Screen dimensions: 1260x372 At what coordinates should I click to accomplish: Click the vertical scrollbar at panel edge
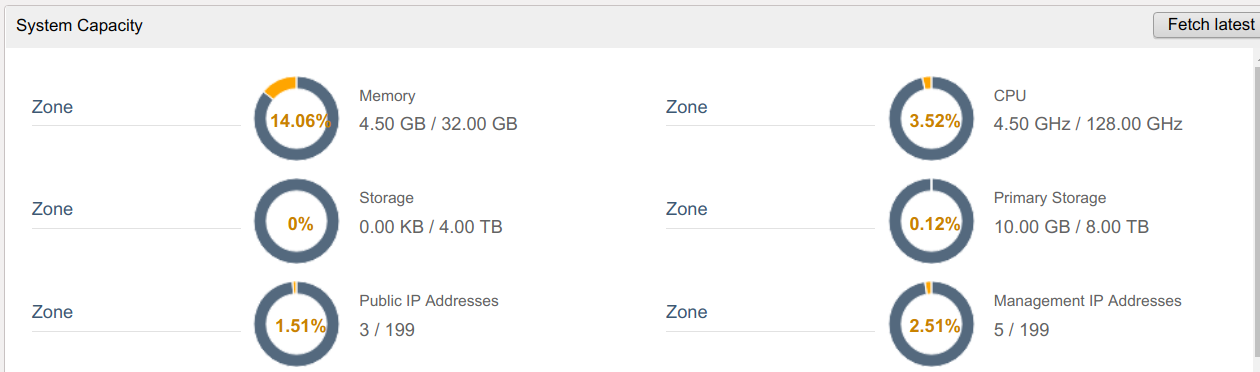click(1257, 210)
